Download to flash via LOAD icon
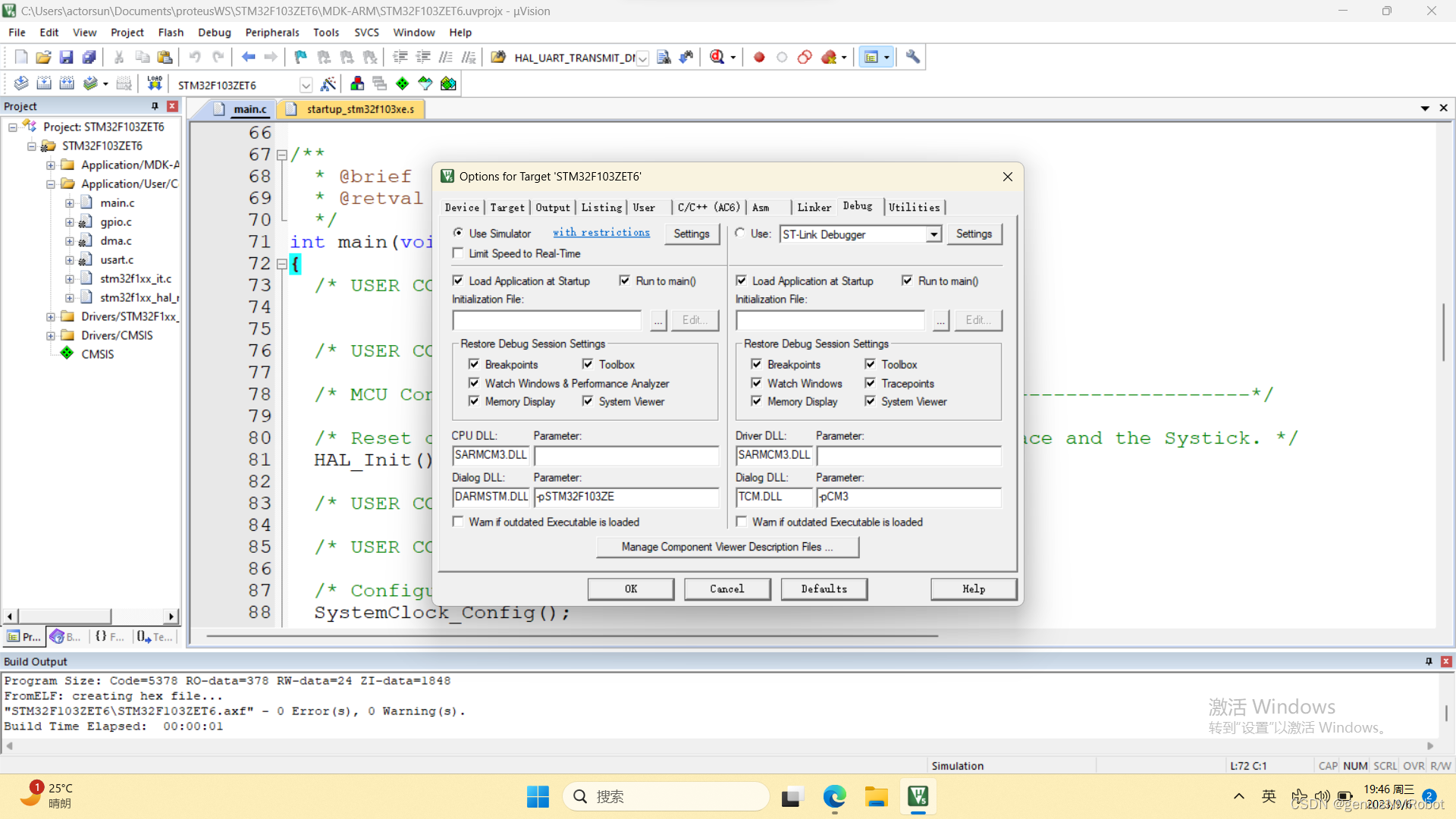The width and height of the screenshot is (1456, 819). click(155, 83)
